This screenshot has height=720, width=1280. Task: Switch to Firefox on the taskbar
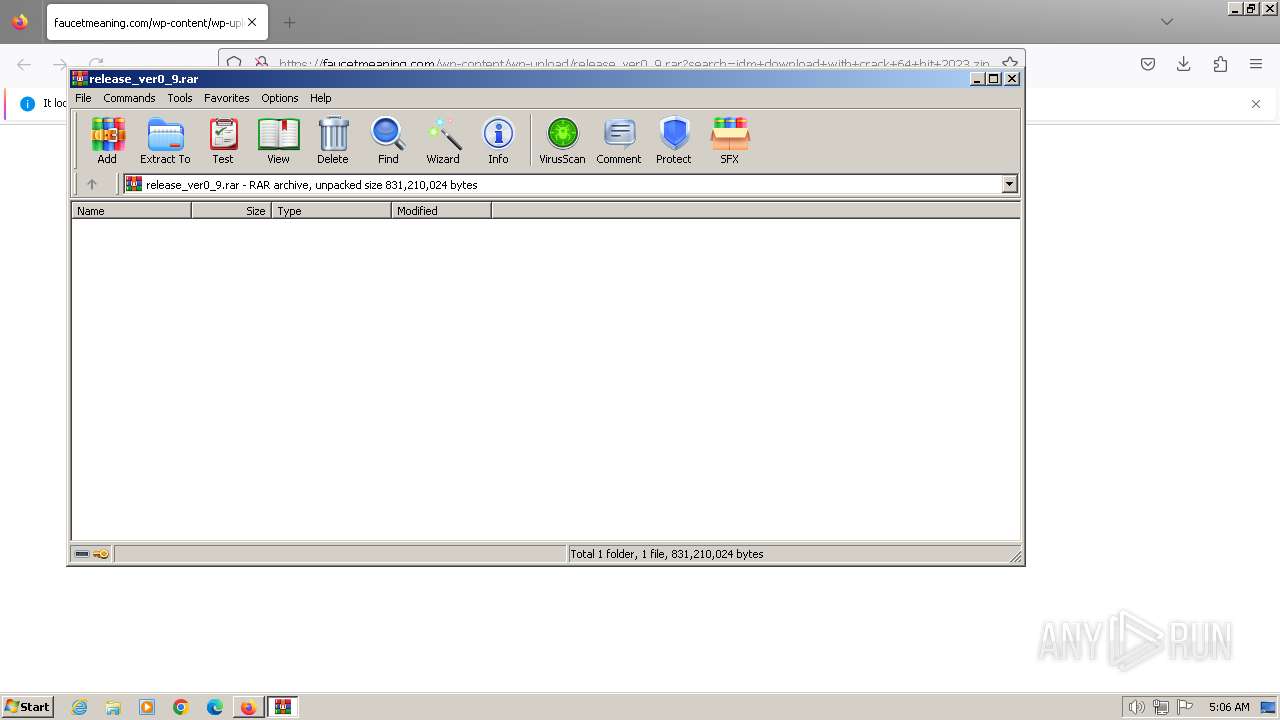pyautogui.click(x=248, y=707)
